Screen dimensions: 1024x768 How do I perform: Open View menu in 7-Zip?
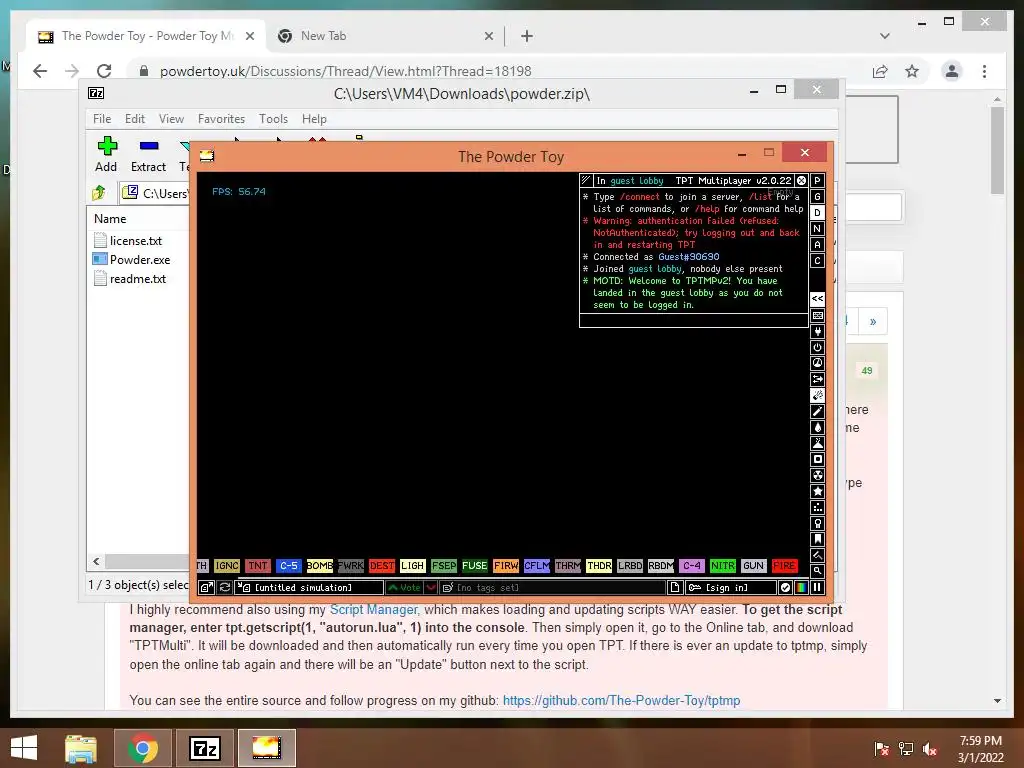[171, 119]
